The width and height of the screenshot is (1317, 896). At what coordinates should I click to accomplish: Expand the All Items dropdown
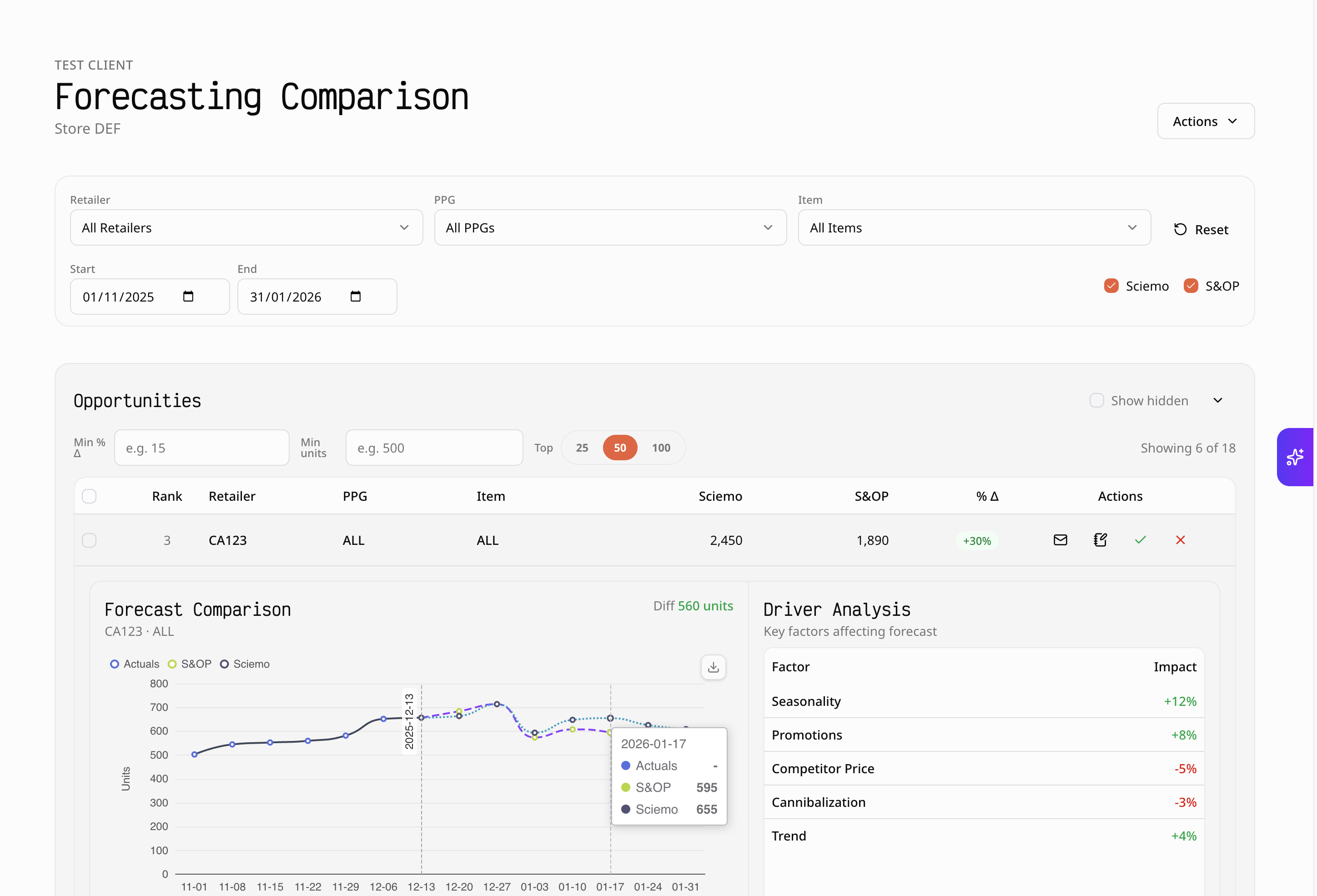974,228
